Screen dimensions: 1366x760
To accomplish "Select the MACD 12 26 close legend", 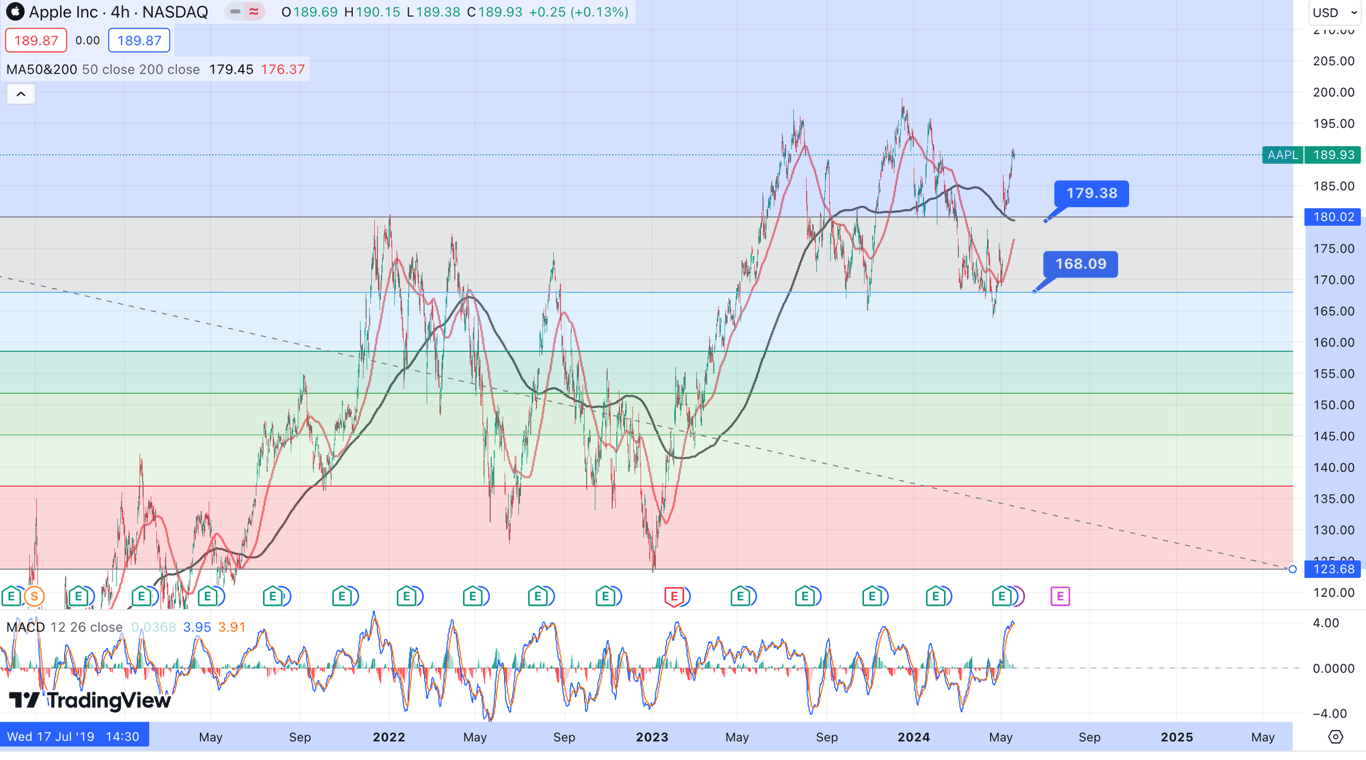I will [64, 627].
